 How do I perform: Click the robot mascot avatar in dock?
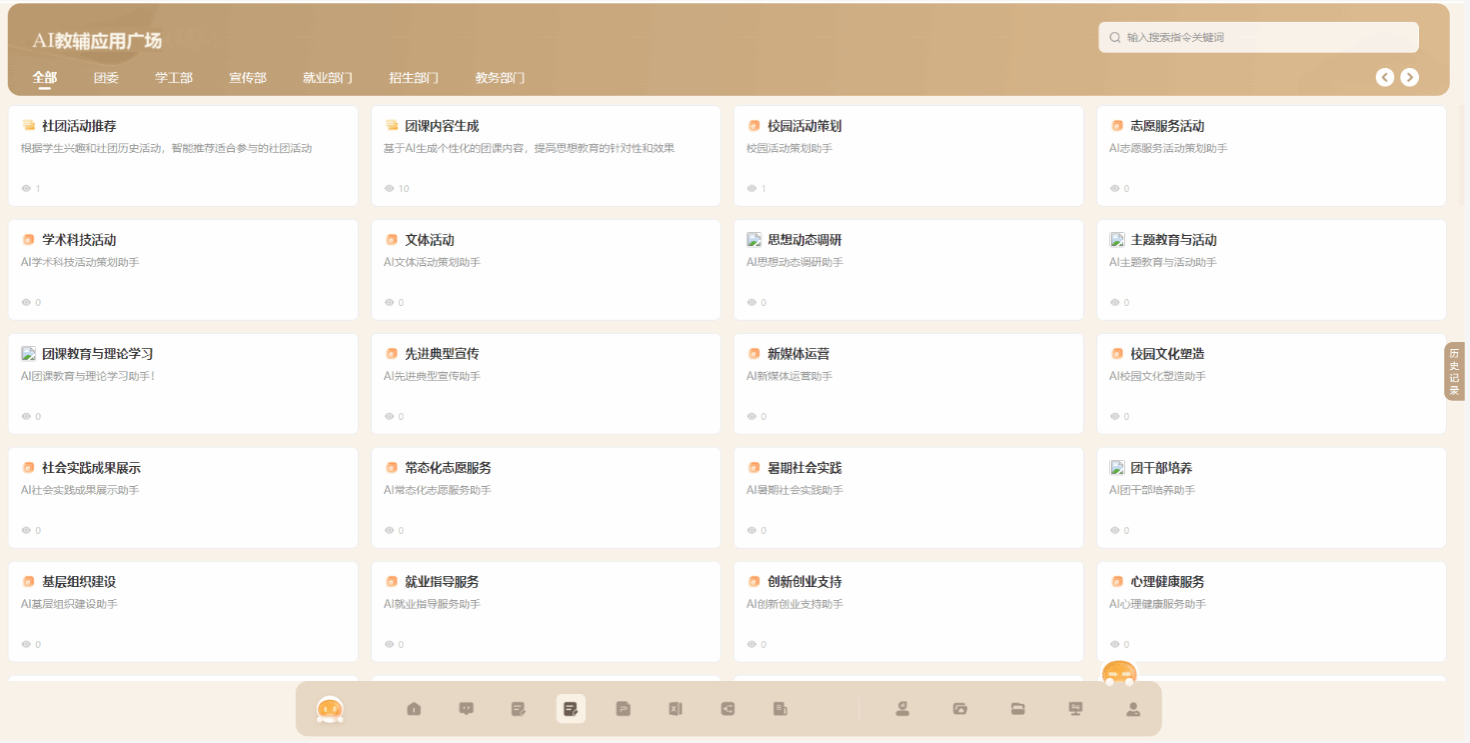(330, 709)
